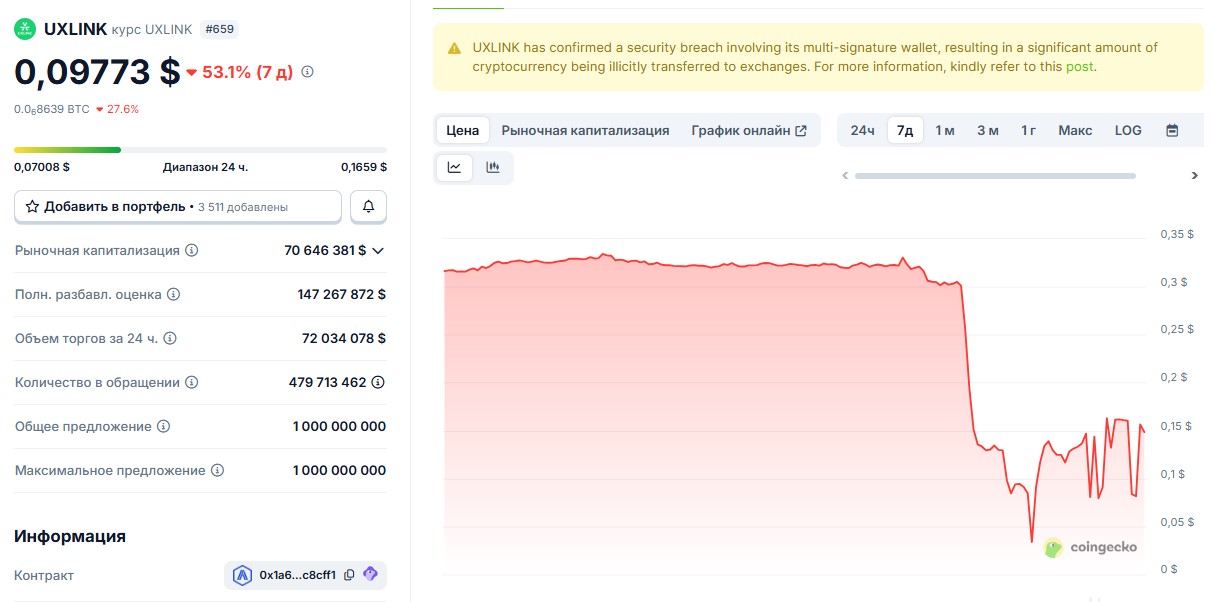Set chart range to Макс
1211x602 pixels.
click(x=1076, y=130)
